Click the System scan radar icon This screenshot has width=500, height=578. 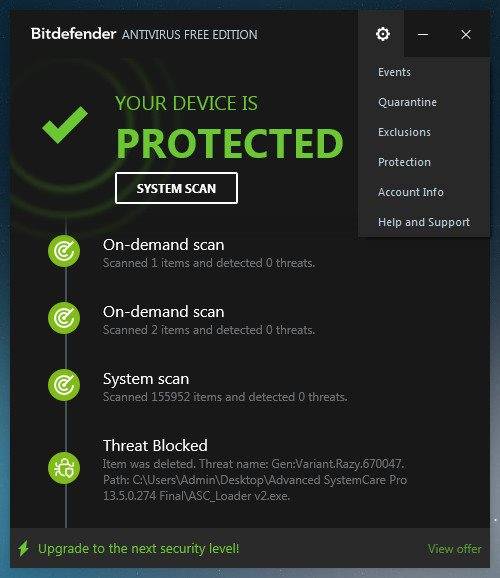64,385
